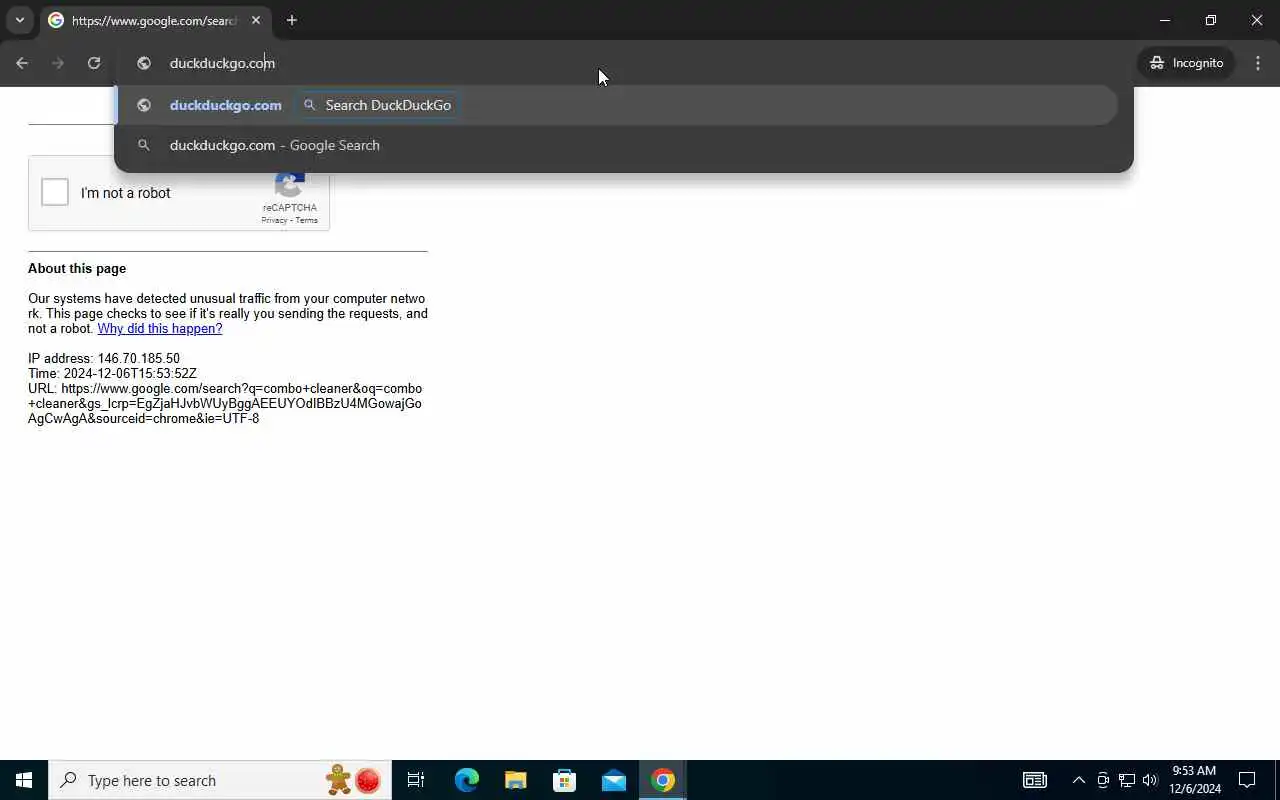Check the I'm not a robot box
1280x800 pixels.
point(55,192)
